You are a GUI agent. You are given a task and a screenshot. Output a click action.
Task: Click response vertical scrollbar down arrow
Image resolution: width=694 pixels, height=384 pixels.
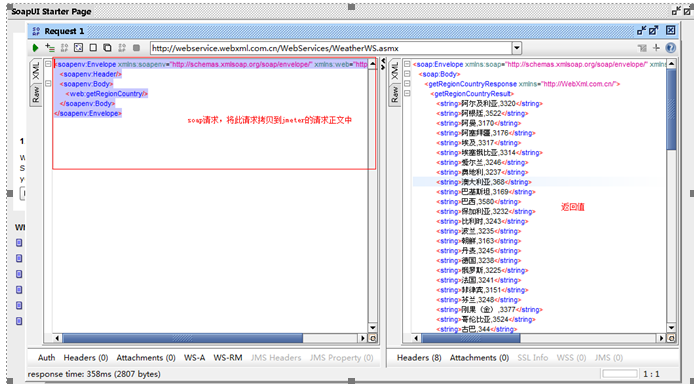coord(671,328)
